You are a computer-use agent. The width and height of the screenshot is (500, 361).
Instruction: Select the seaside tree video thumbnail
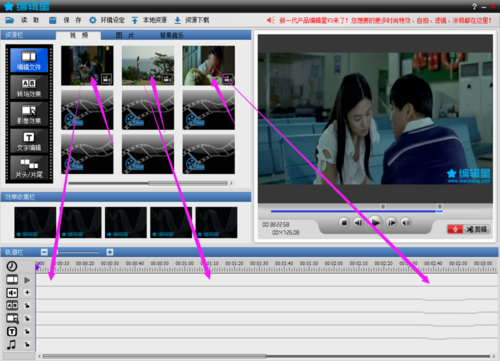(148, 66)
